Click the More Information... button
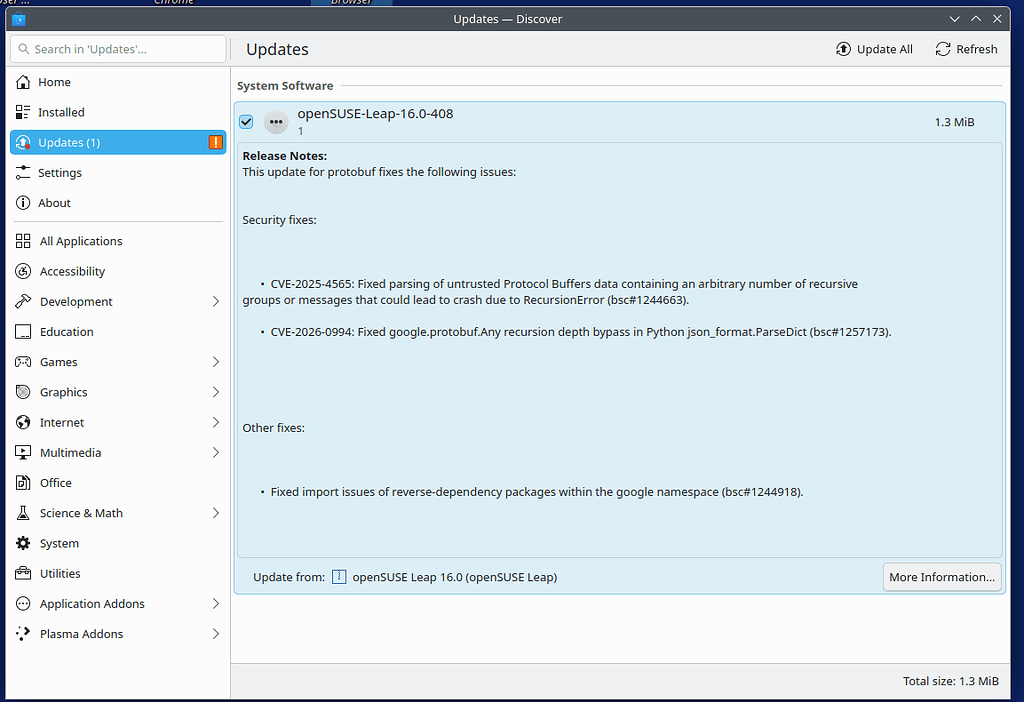1024x702 pixels. click(942, 577)
